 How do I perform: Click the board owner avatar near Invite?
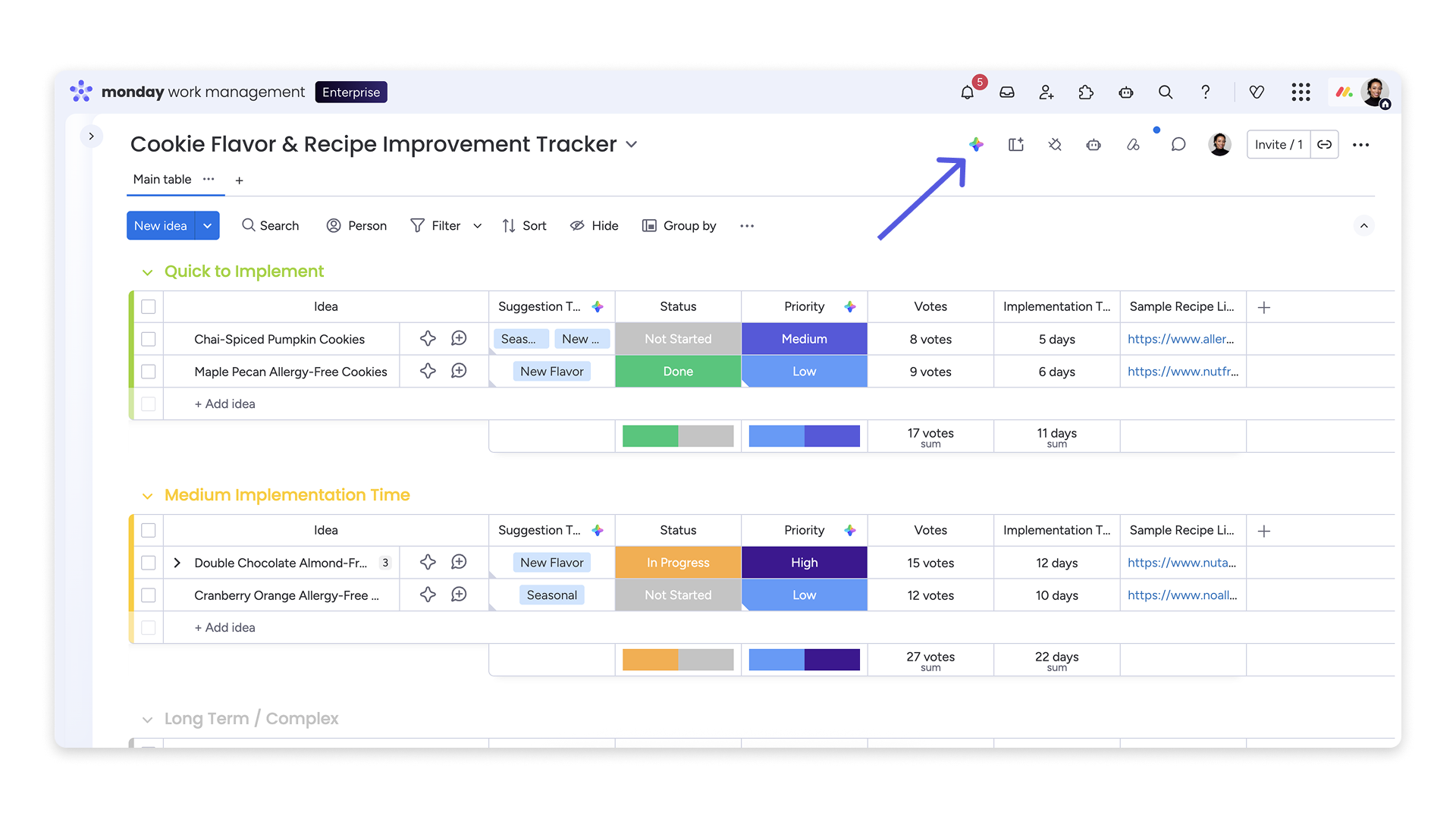tap(1219, 144)
